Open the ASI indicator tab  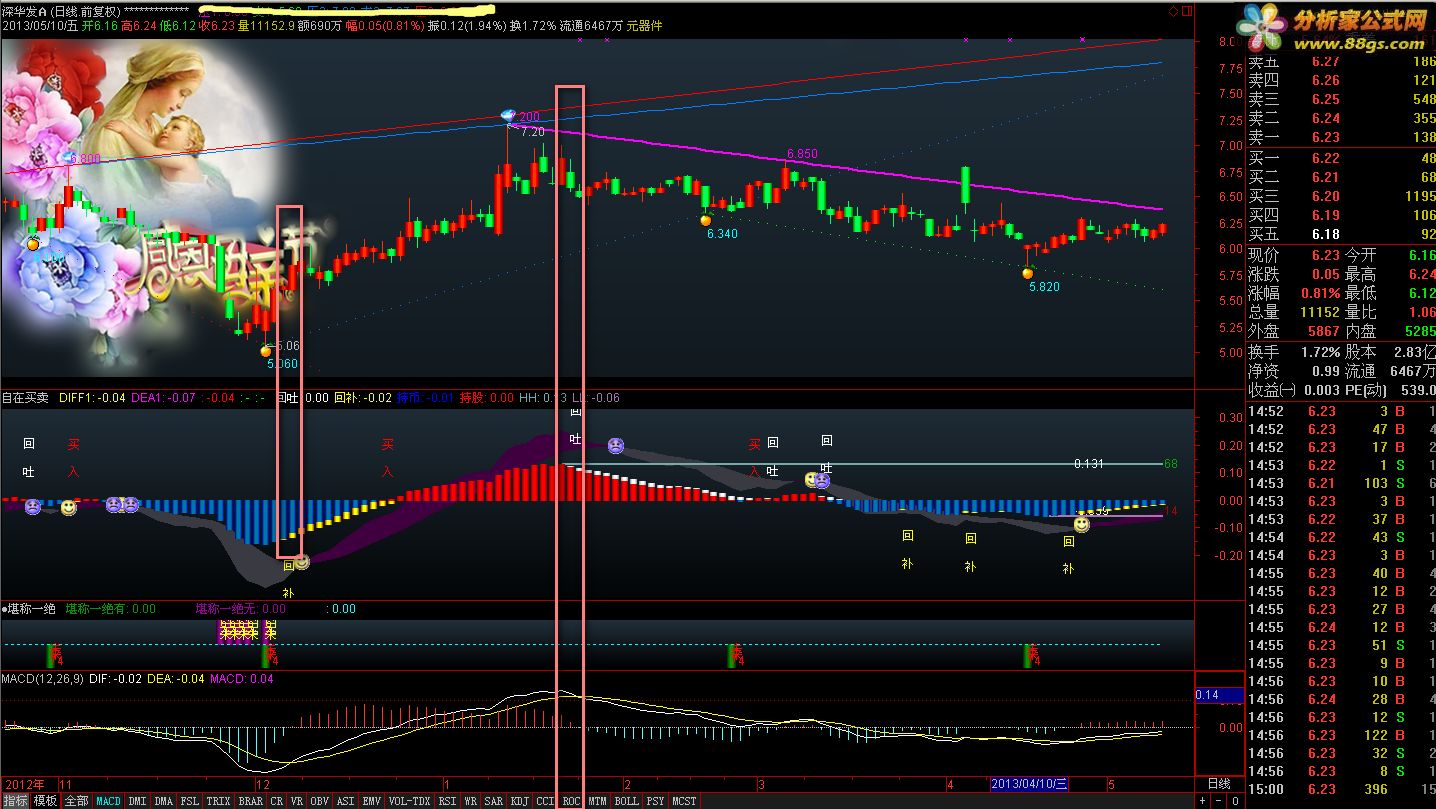345,801
